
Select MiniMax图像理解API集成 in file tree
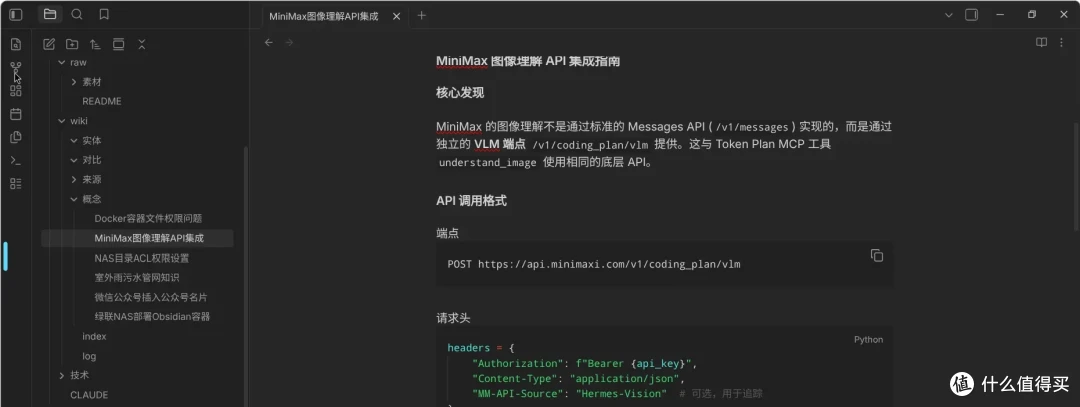[138, 238]
